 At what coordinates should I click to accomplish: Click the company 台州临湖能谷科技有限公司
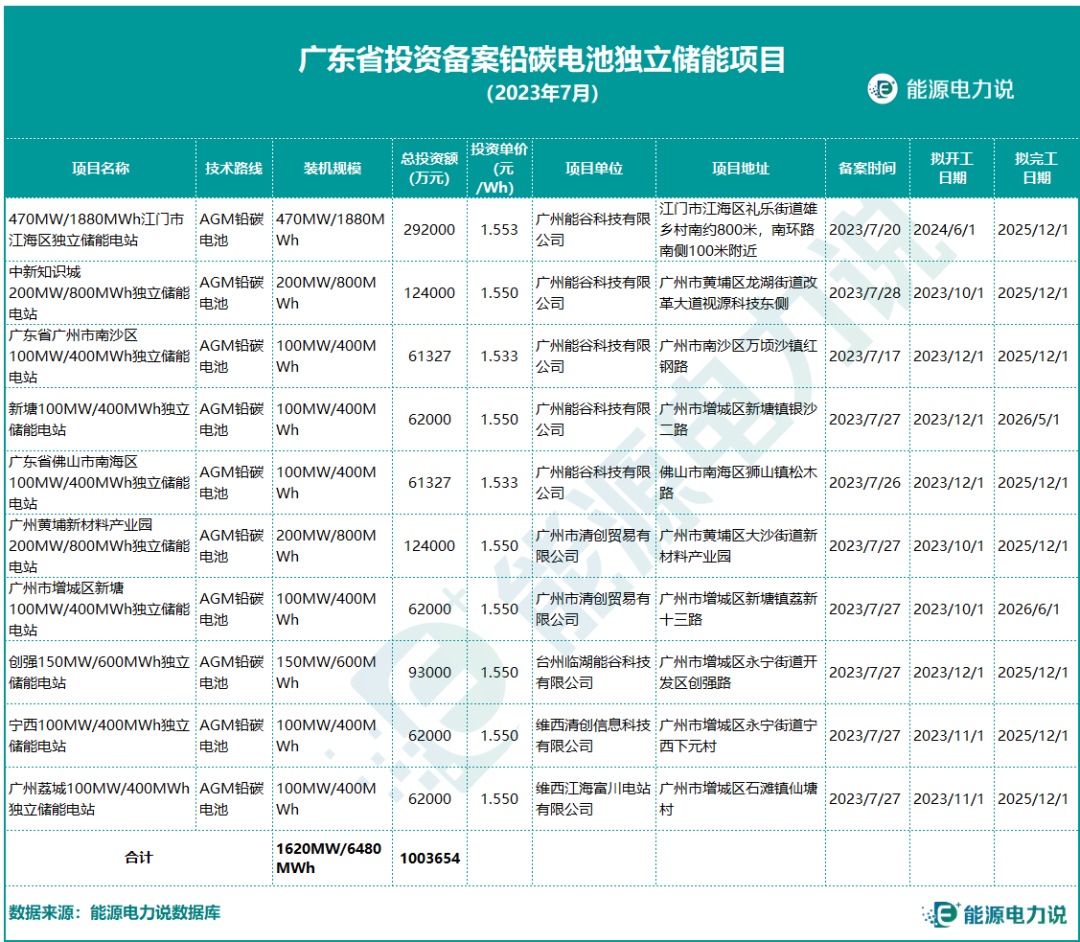593,672
